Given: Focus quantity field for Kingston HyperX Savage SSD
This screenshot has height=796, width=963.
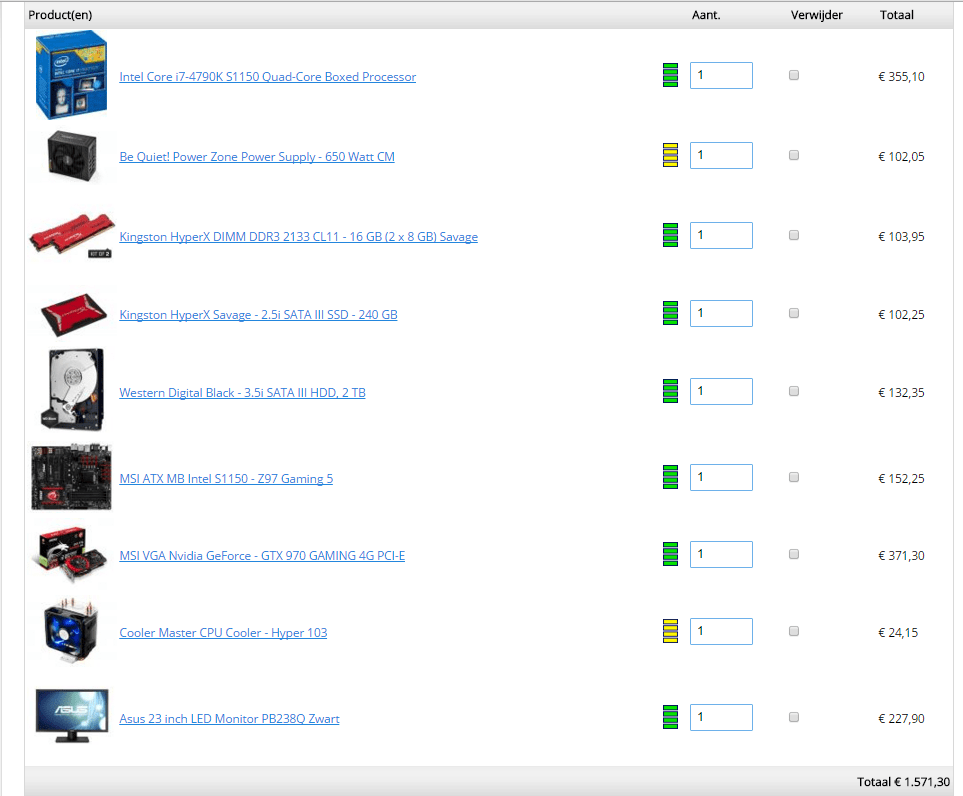Looking at the screenshot, I should [721, 313].
